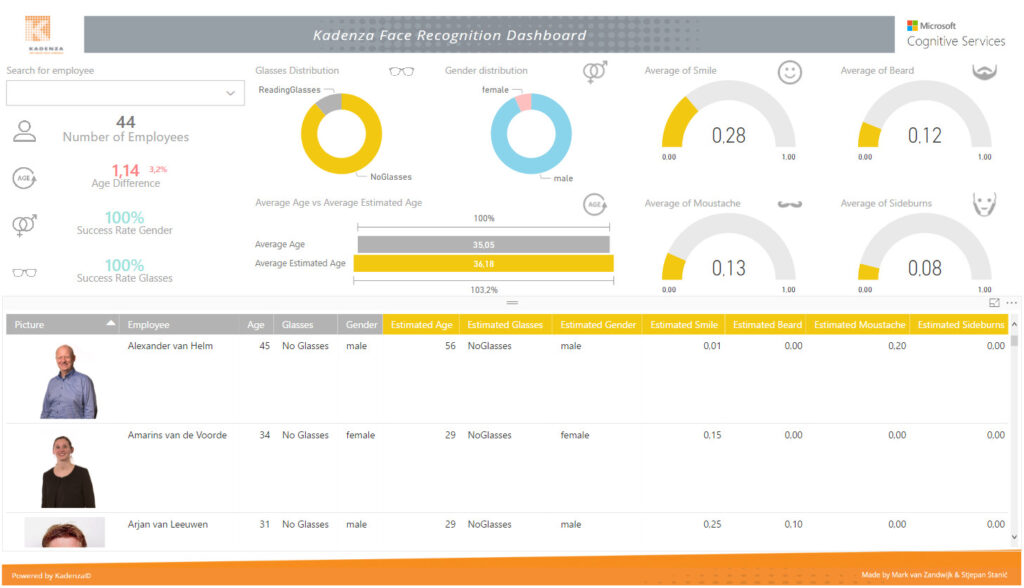
Task: Click the gray Average Age bar
Action: pyautogui.click(x=483, y=244)
